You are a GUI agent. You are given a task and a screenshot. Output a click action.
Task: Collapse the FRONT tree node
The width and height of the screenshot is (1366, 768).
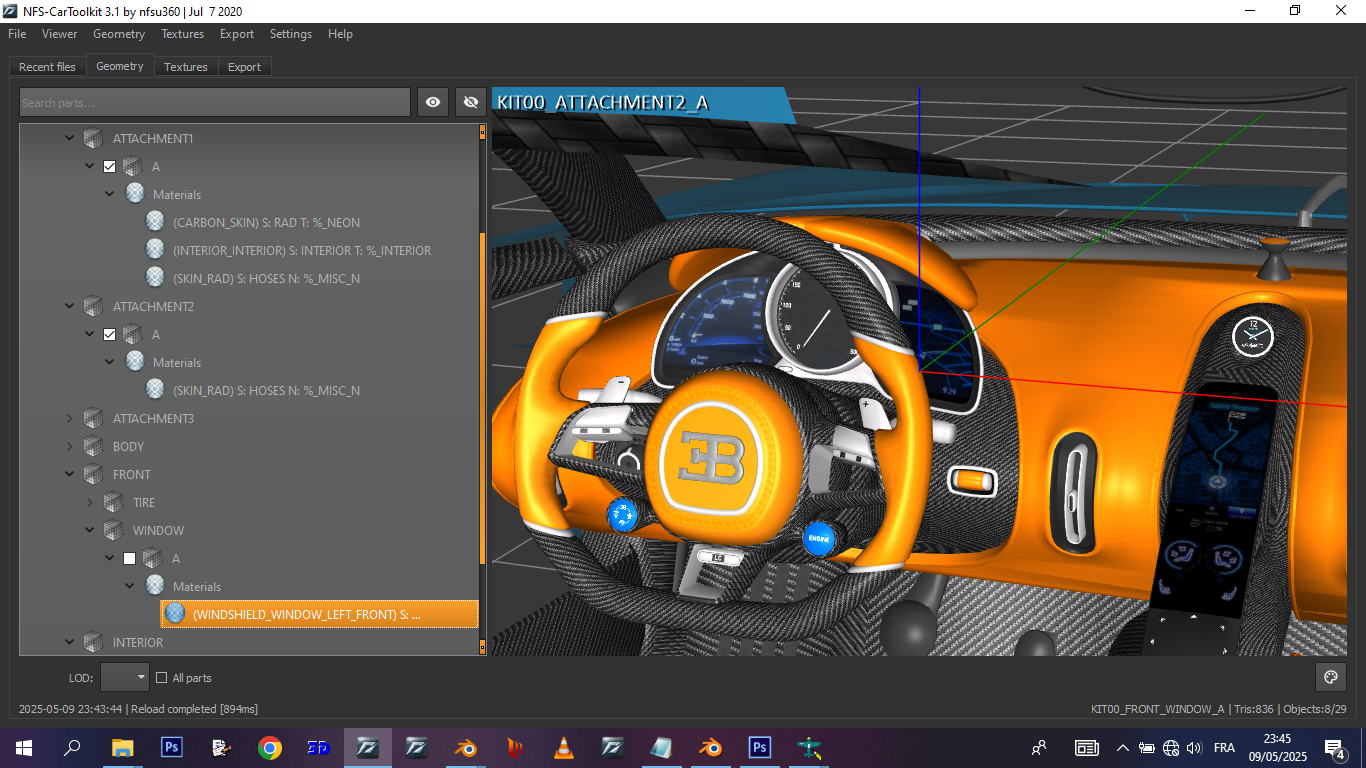(69, 474)
